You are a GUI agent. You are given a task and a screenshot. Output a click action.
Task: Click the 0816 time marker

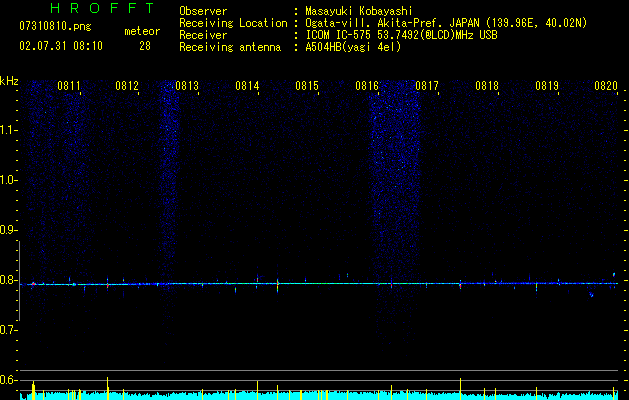[367, 86]
